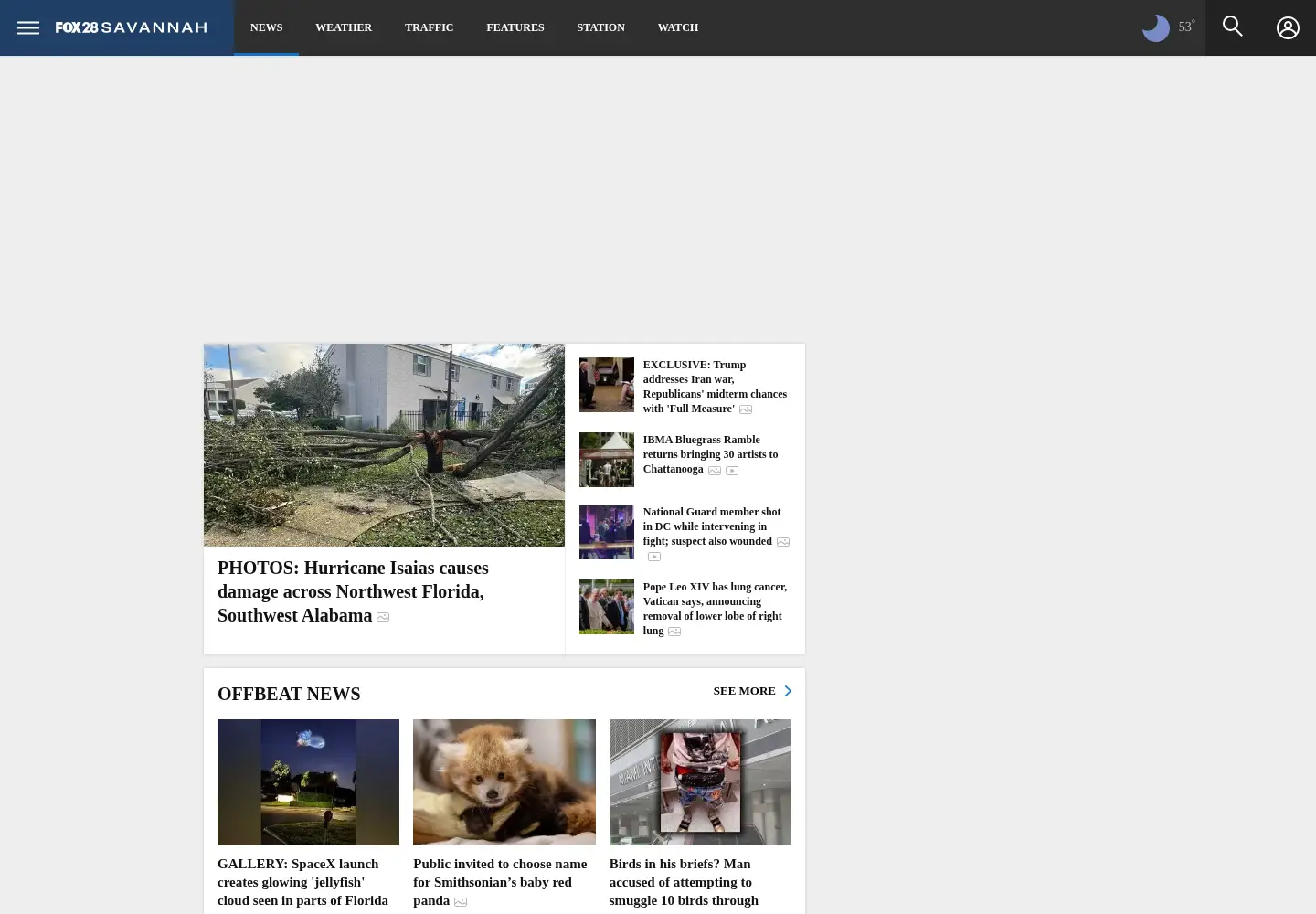
Task: Click SEE MORE for Offbeat News
Action: 744,691
